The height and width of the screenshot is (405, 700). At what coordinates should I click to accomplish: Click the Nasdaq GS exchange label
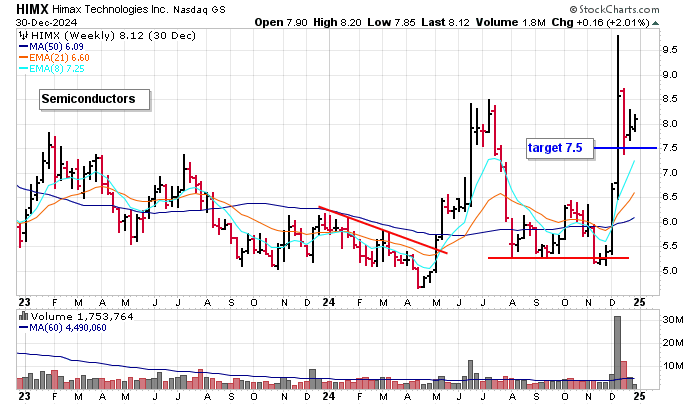(199, 9)
